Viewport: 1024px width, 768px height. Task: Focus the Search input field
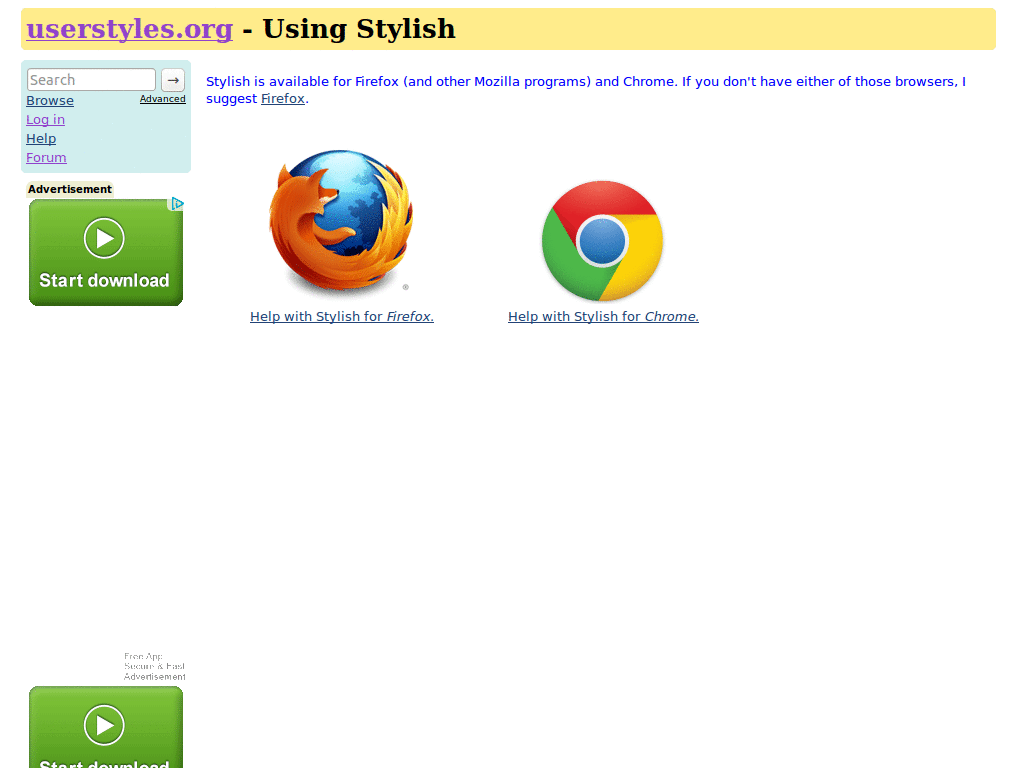[x=91, y=80]
